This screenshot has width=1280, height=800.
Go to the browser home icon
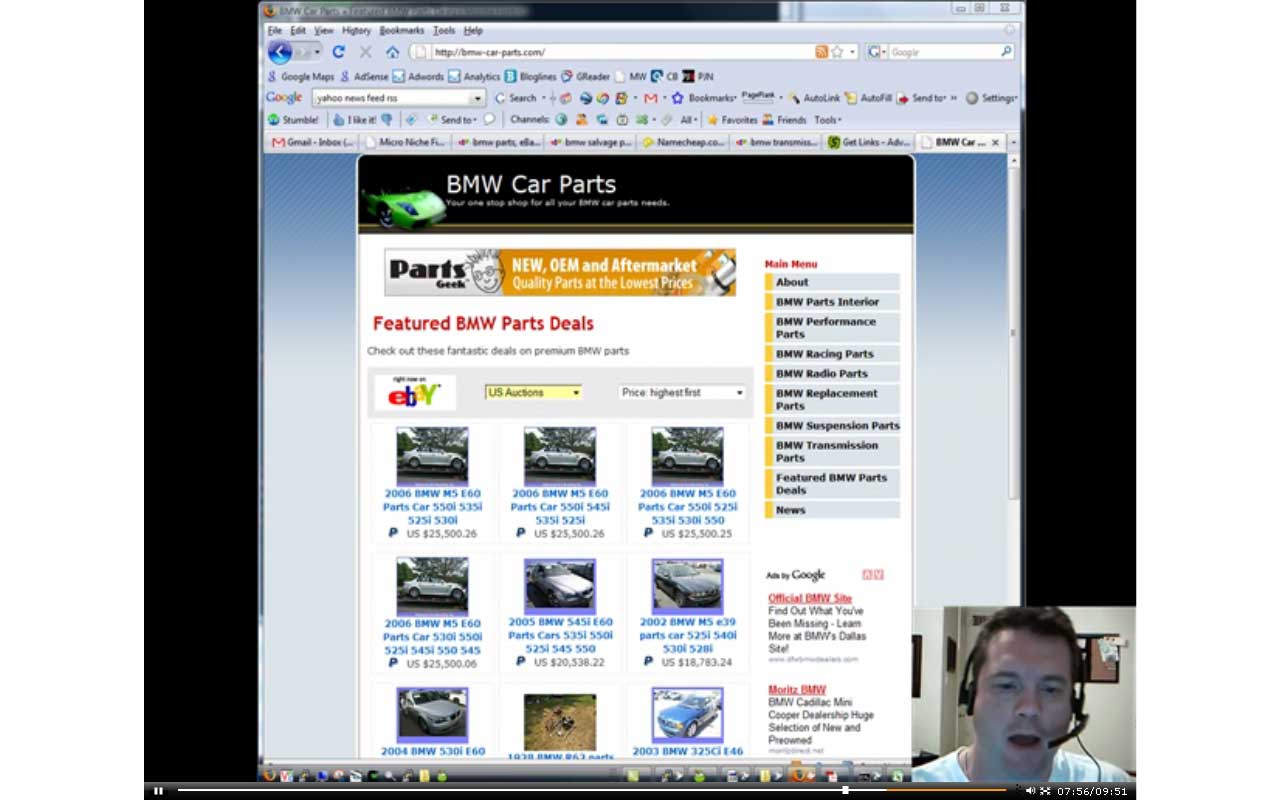(x=392, y=52)
